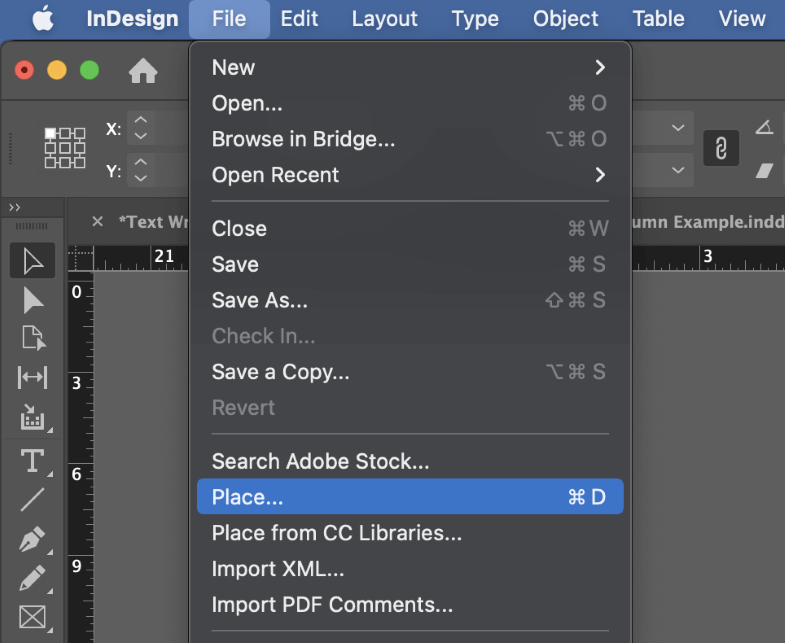
Task: Close the Text Wrap document tab
Action: click(x=98, y=221)
